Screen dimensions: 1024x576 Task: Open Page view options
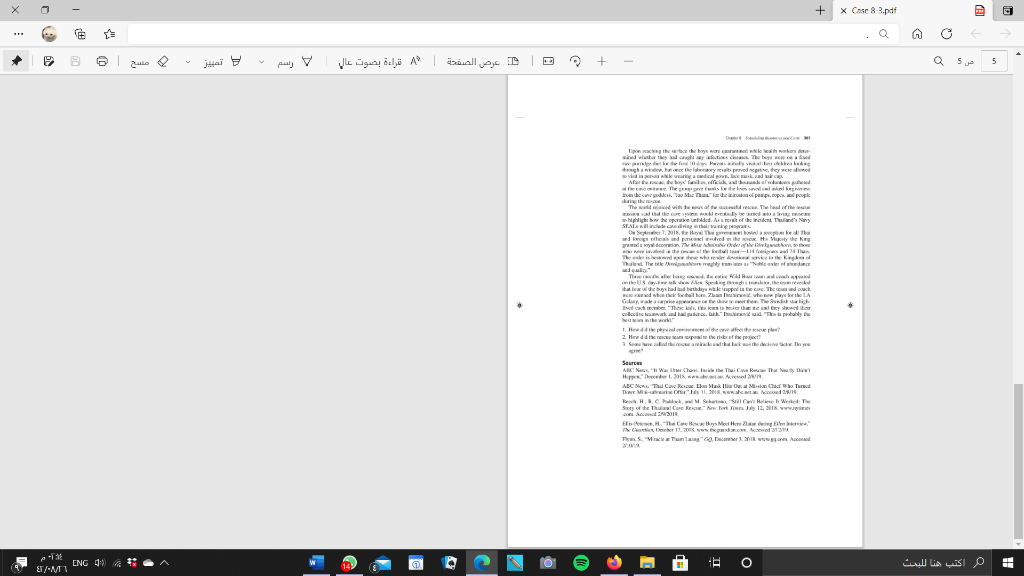click(x=483, y=61)
